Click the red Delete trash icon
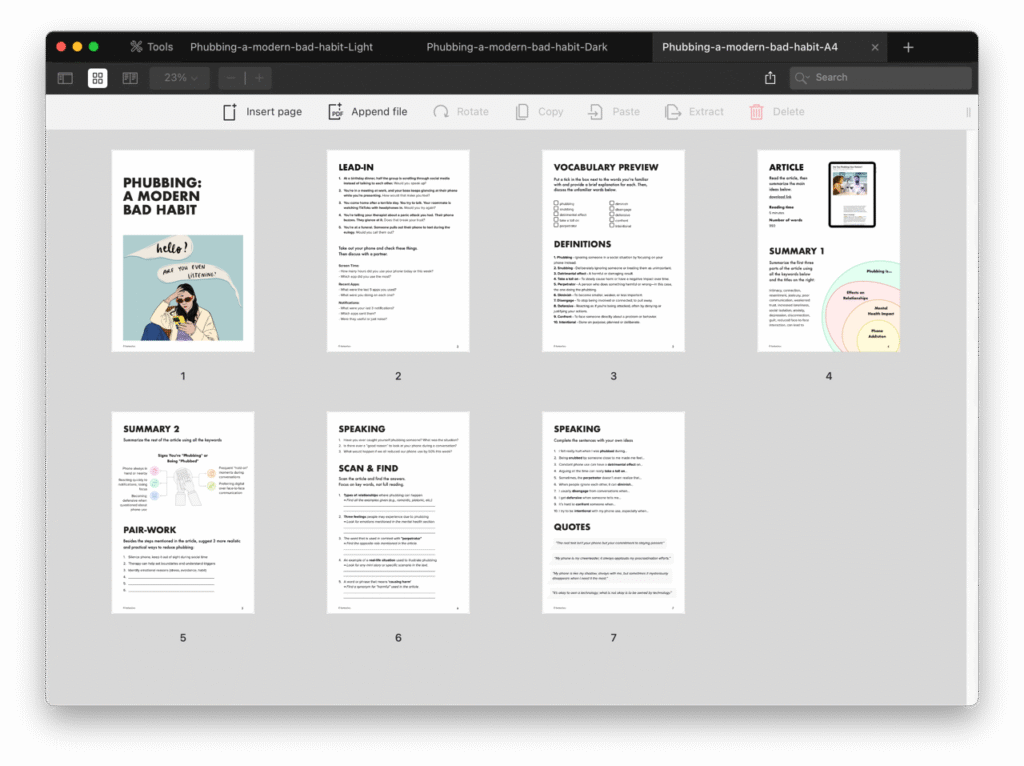The width and height of the screenshot is (1024, 766). pos(757,112)
